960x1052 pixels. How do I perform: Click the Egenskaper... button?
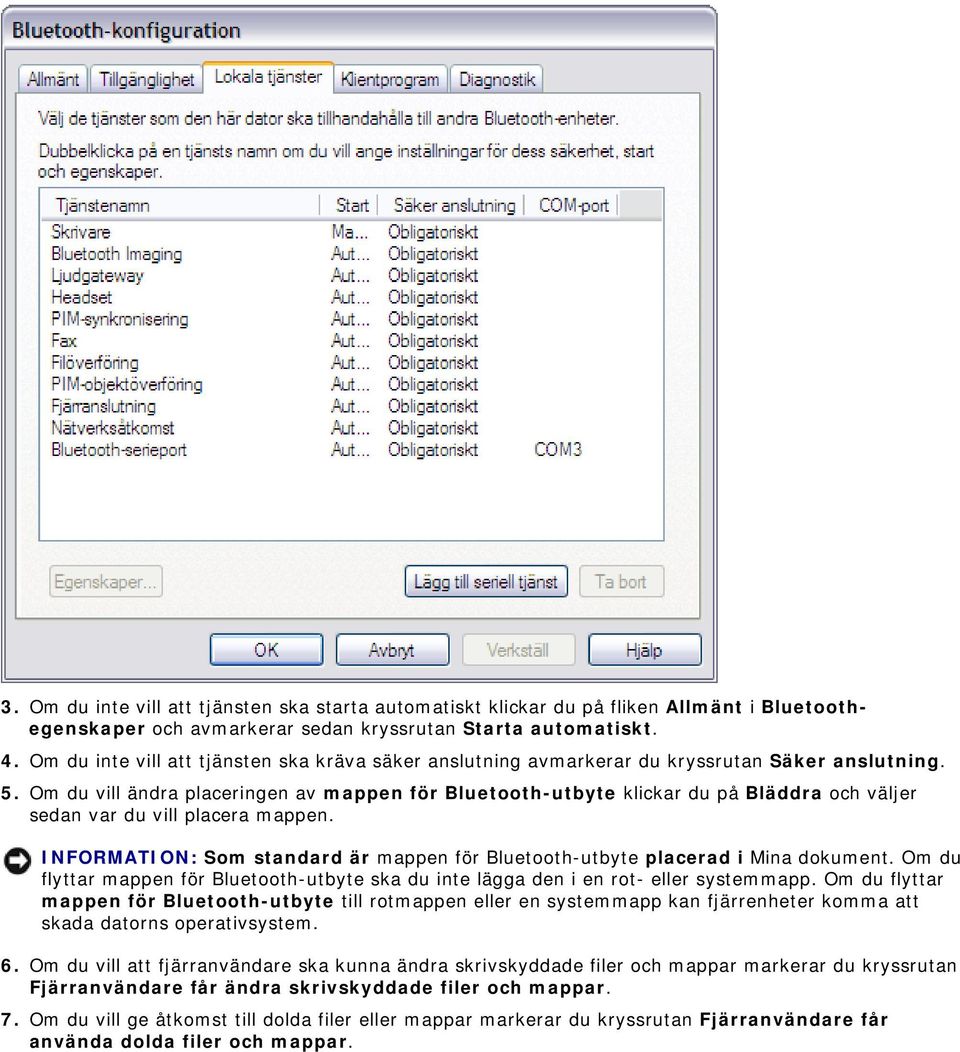(106, 582)
